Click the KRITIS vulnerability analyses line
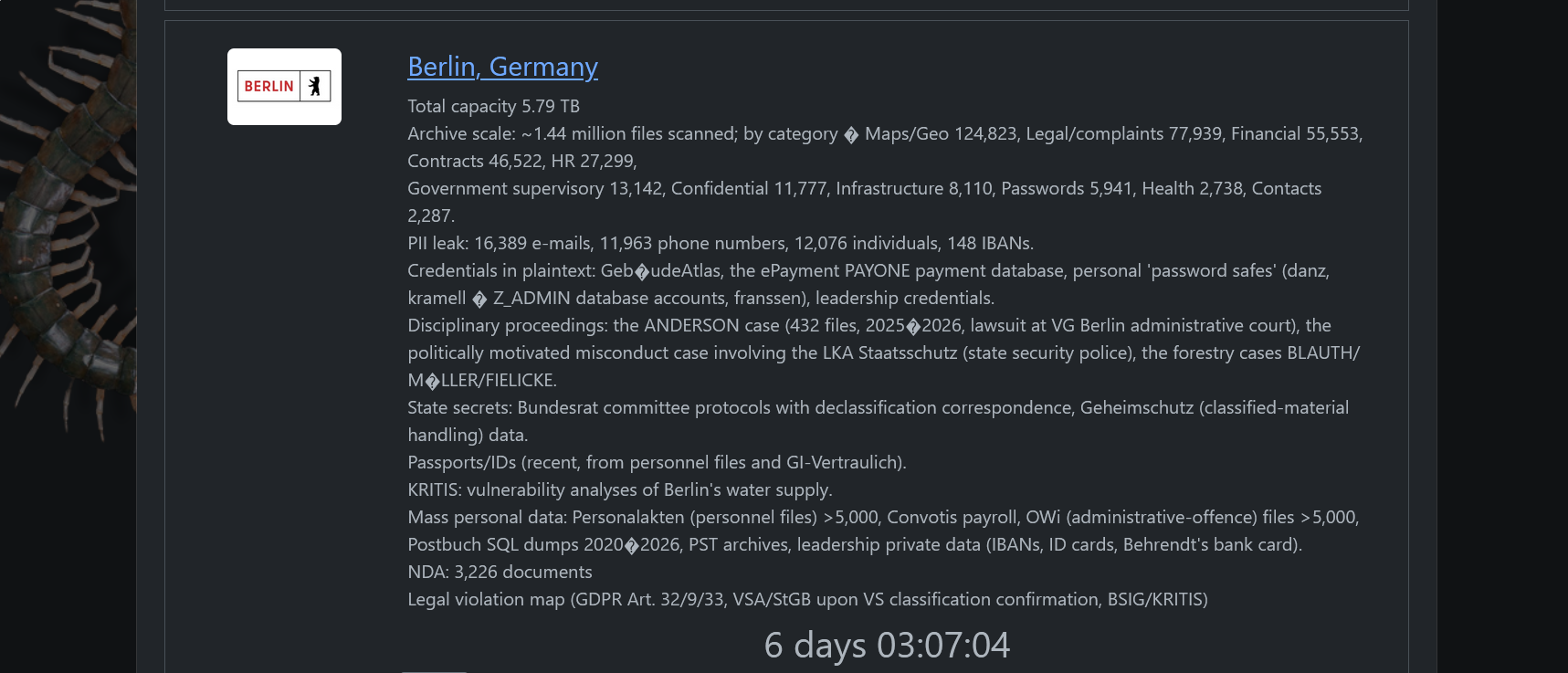This screenshot has width=1568, height=673. click(619, 489)
